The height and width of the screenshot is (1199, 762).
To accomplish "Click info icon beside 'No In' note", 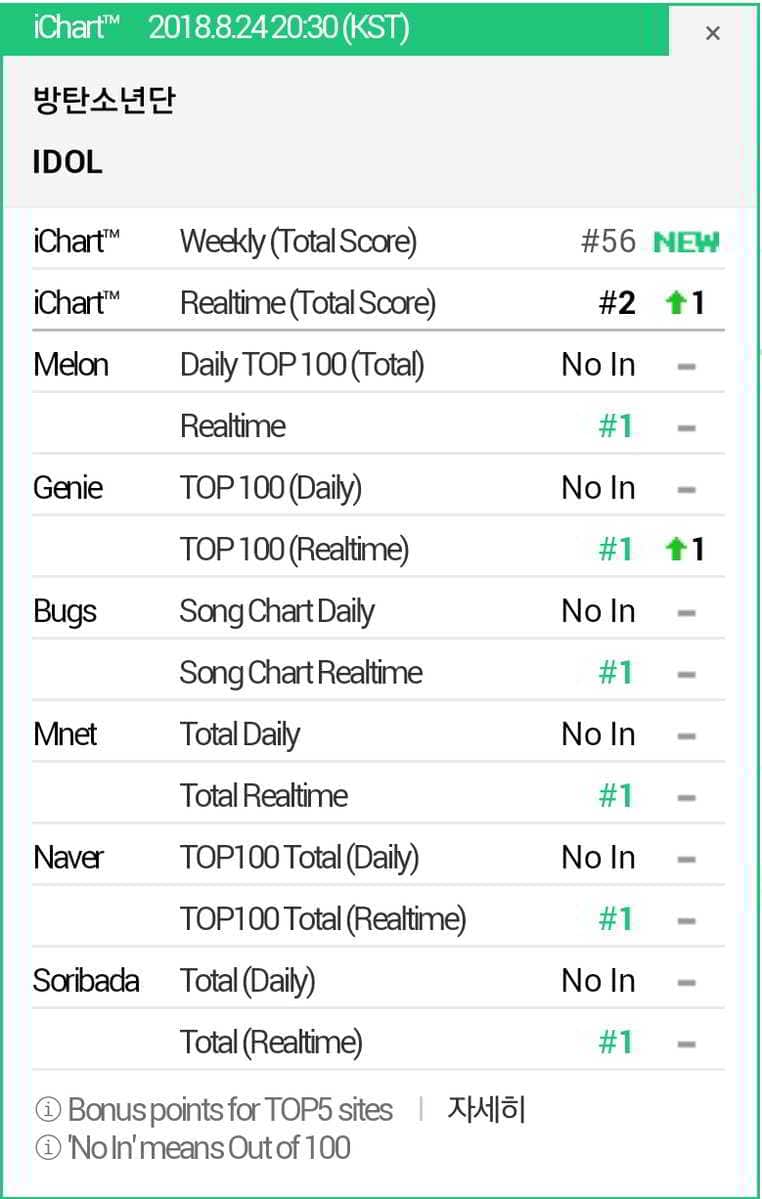I will pos(45,1147).
